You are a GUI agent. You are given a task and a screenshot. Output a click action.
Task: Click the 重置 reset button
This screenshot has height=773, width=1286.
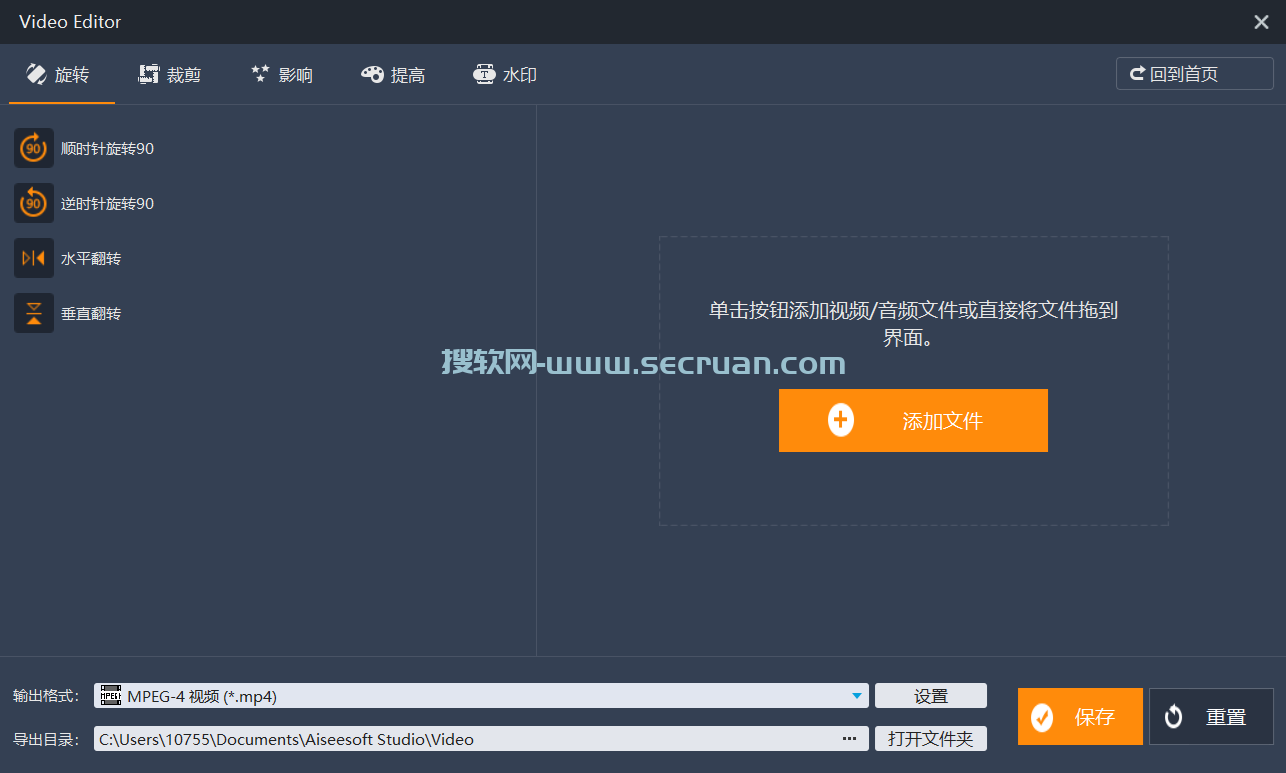point(1211,716)
